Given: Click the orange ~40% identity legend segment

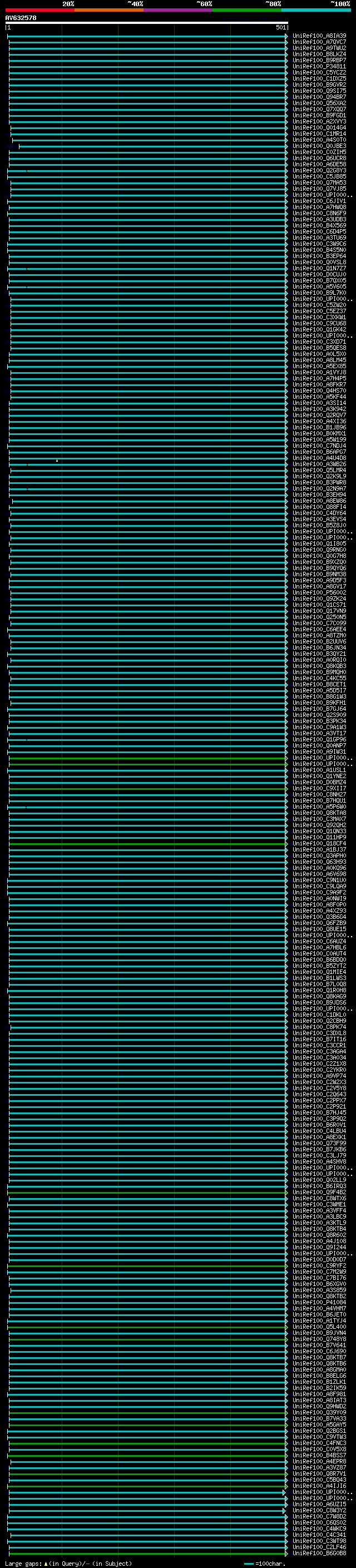Looking at the screenshot, I should click(109, 10).
